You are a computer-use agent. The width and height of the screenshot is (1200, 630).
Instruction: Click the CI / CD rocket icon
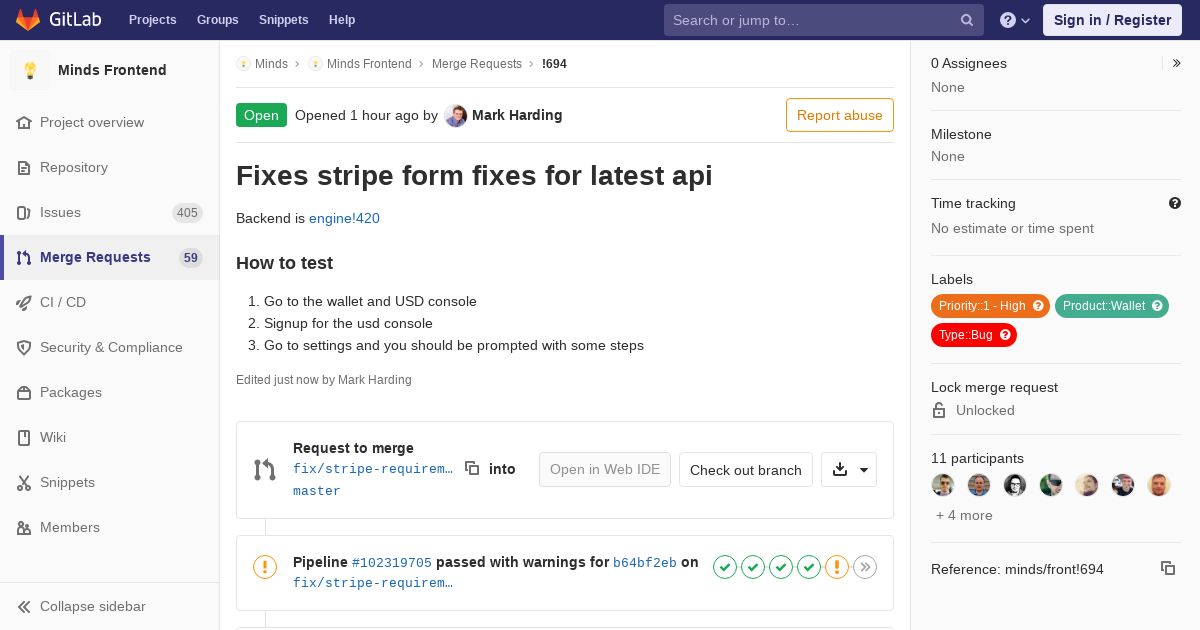[x=24, y=302]
